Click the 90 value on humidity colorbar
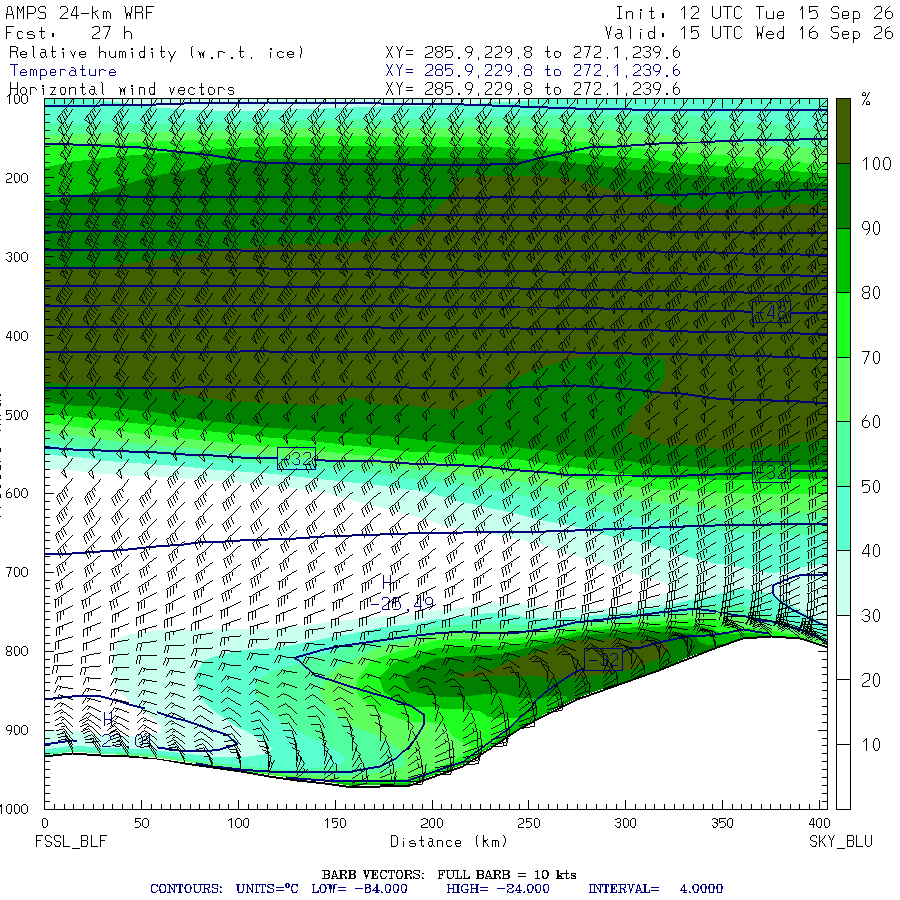Image resolution: width=900 pixels, height=900 pixels. (871, 228)
